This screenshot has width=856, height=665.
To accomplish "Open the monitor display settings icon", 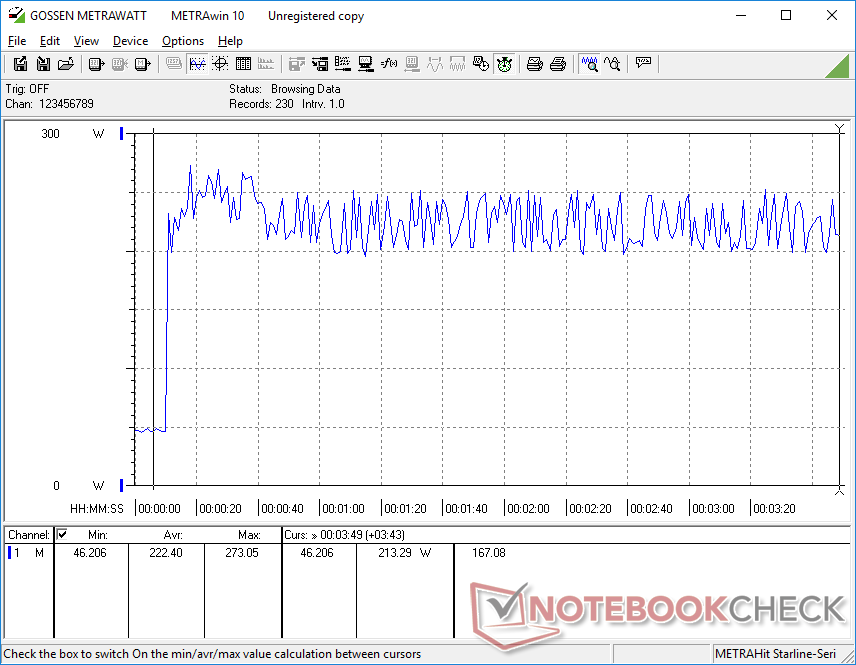I will click(x=366, y=64).
